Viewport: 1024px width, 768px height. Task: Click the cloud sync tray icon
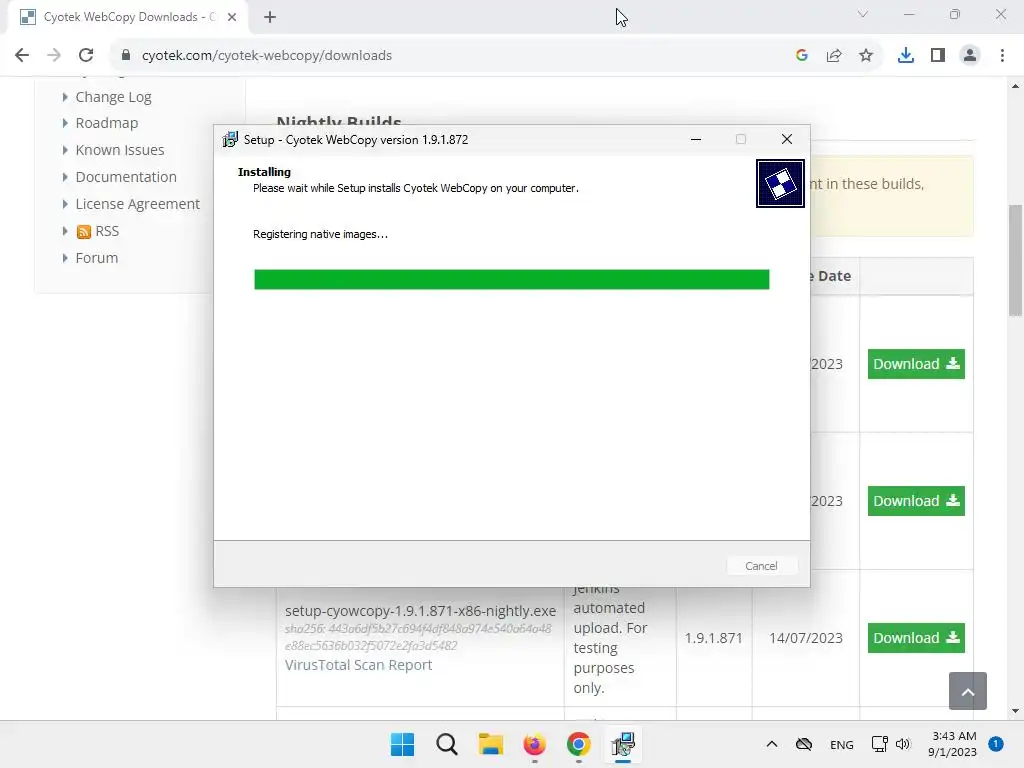(804, 744)
